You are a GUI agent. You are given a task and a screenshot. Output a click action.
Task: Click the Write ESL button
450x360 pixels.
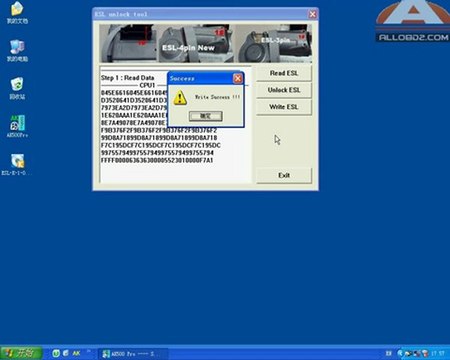(x=284, y=107)
